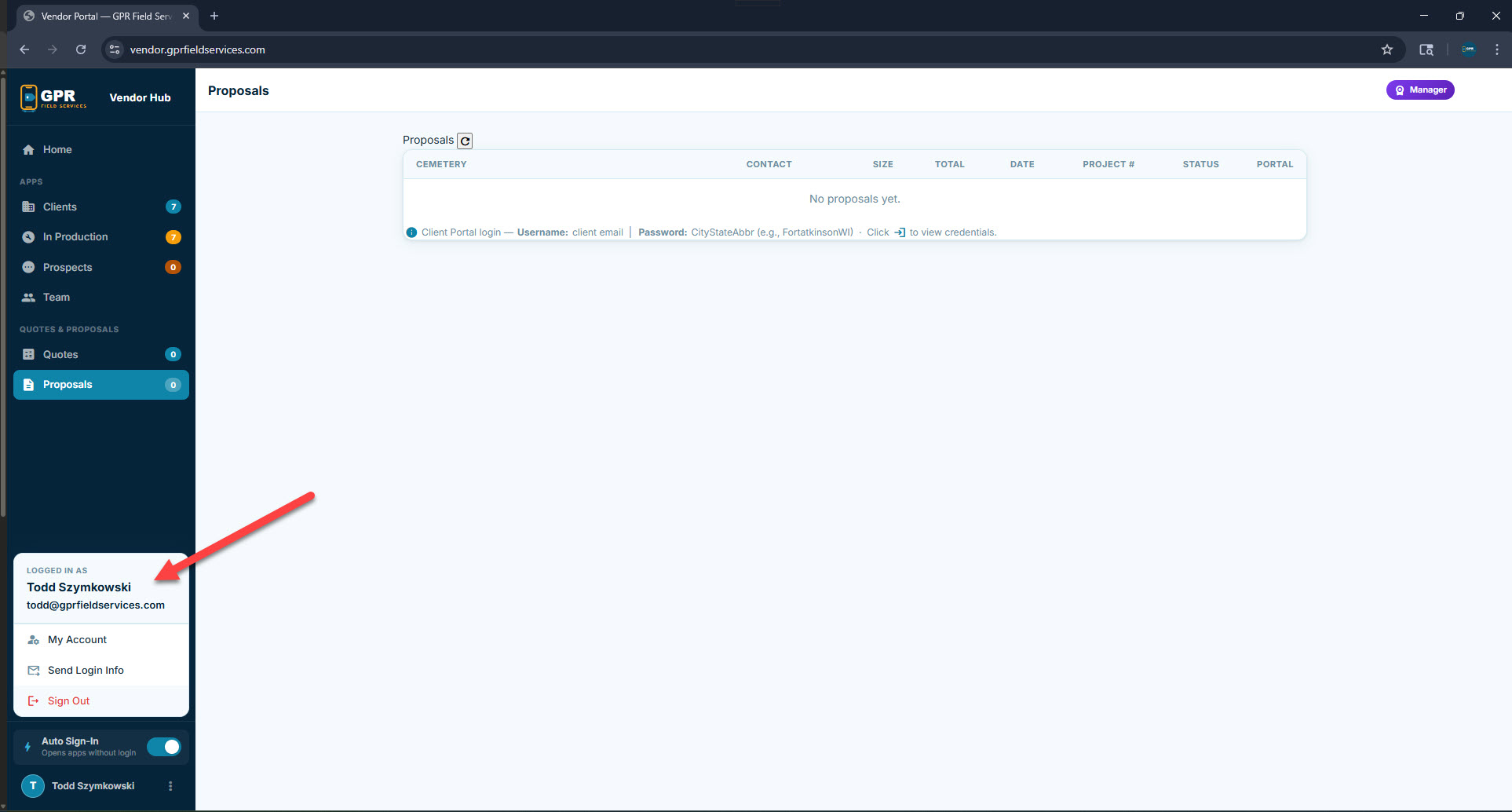Open the Team page
The image size is (1512, 812).
pyautogui.click(x=57, y=298)
